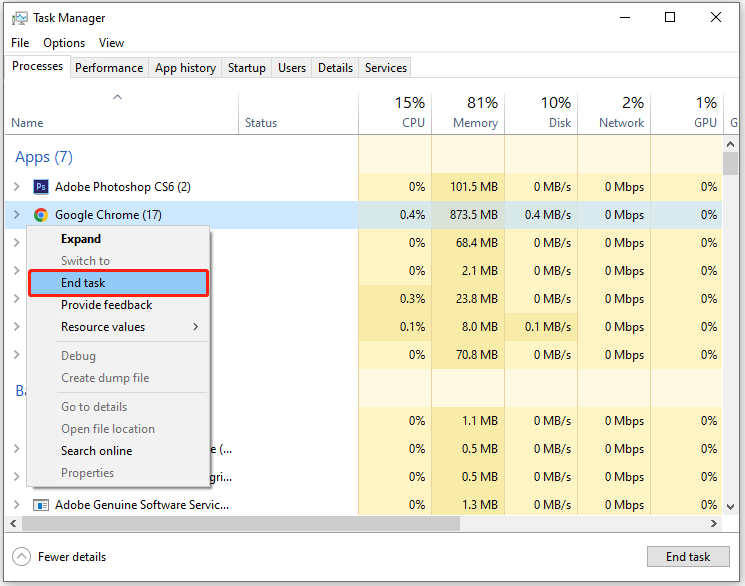Click the vertical scrollbar thumb
The width and height of the screenshot is (745, 586).
point(730,163)
